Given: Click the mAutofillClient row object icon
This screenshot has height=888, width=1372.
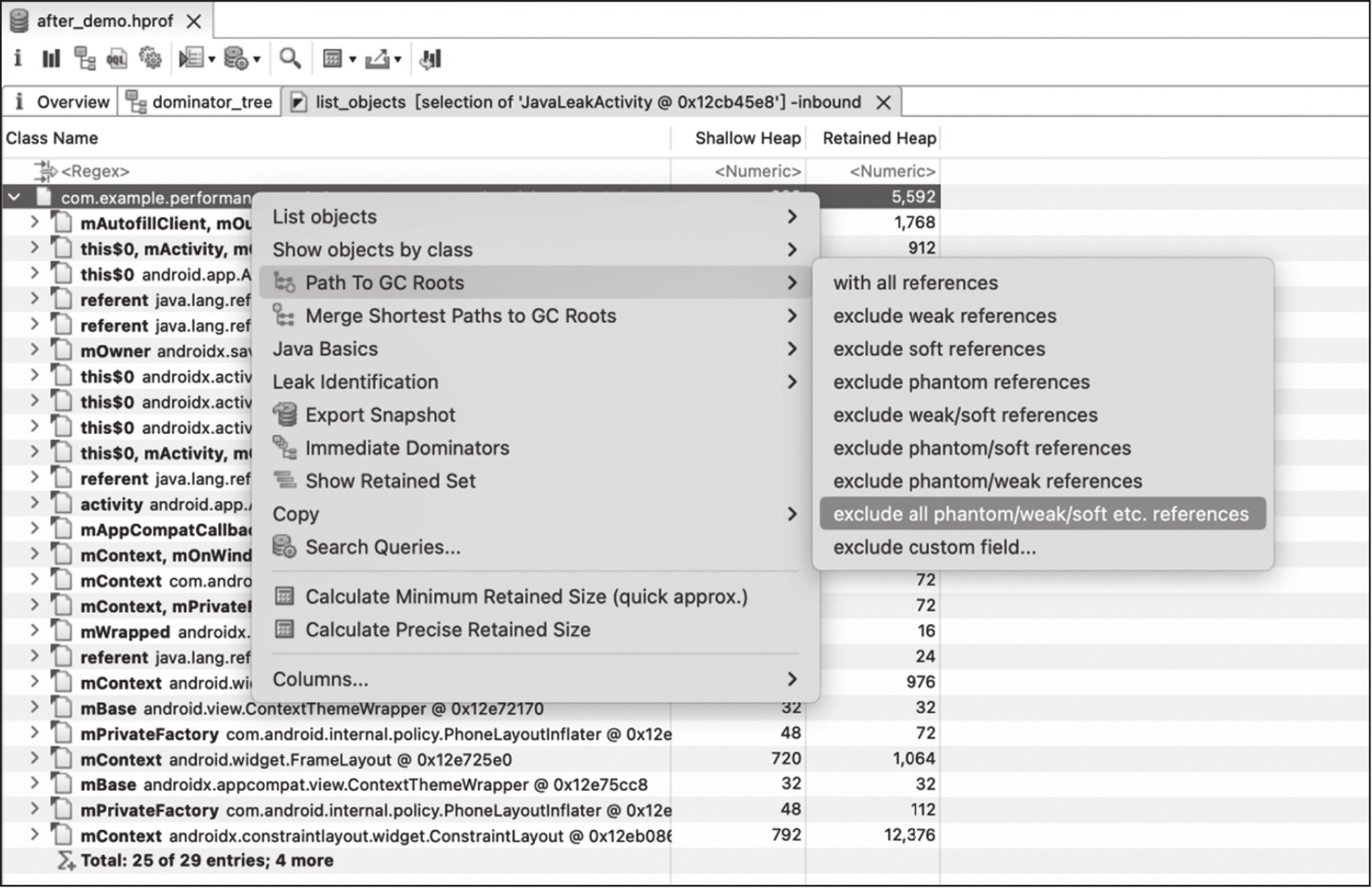Looking at the screenshot, I should click(x=62, y=223).
